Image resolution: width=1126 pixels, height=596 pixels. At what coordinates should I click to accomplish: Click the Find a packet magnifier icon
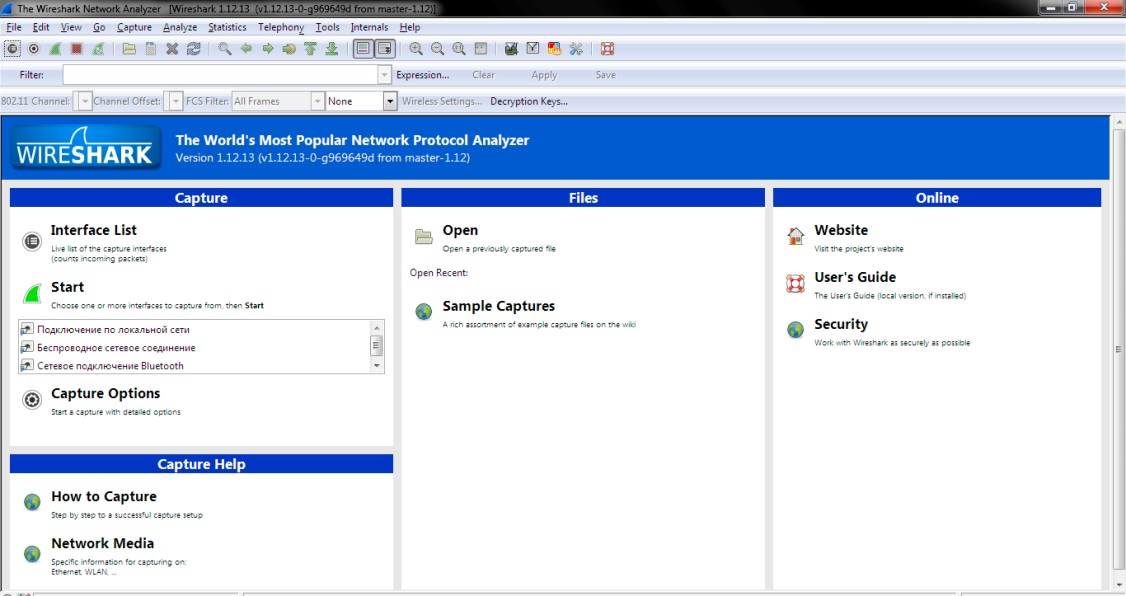click(225, 49)
